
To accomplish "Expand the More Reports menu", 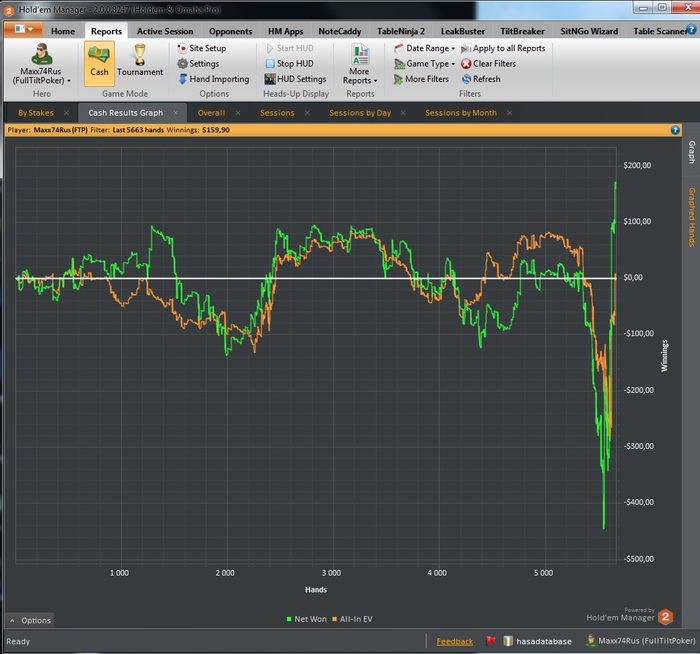I will (360, 64).
